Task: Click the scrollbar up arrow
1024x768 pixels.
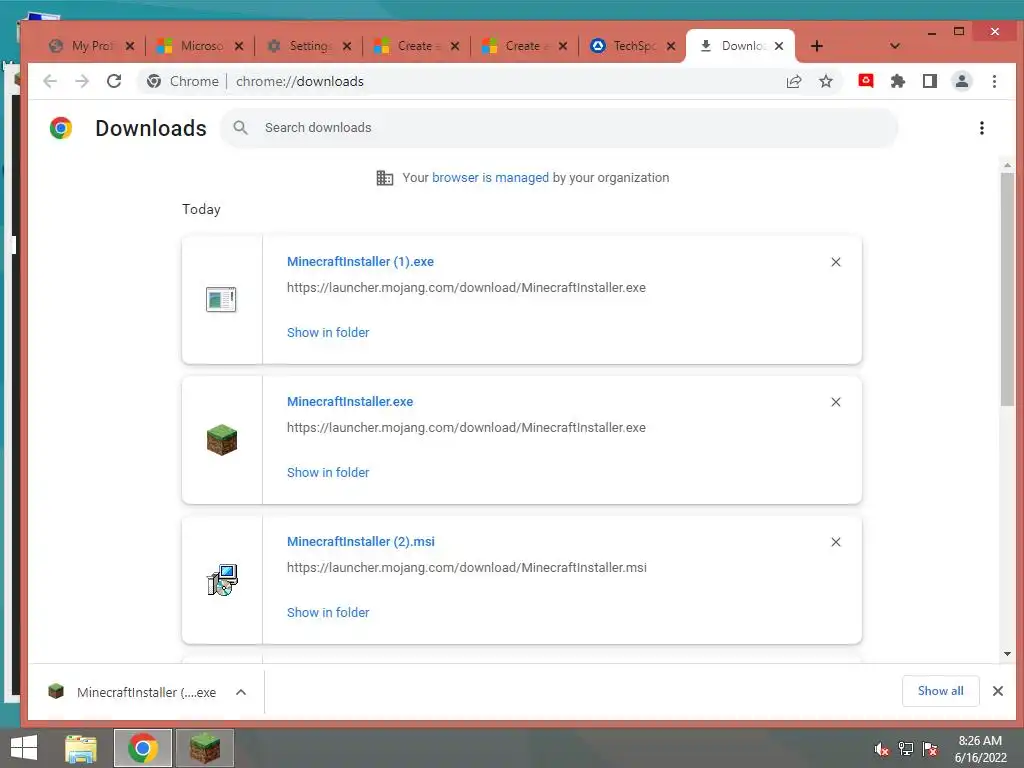Action: [x=1007, y=165]
